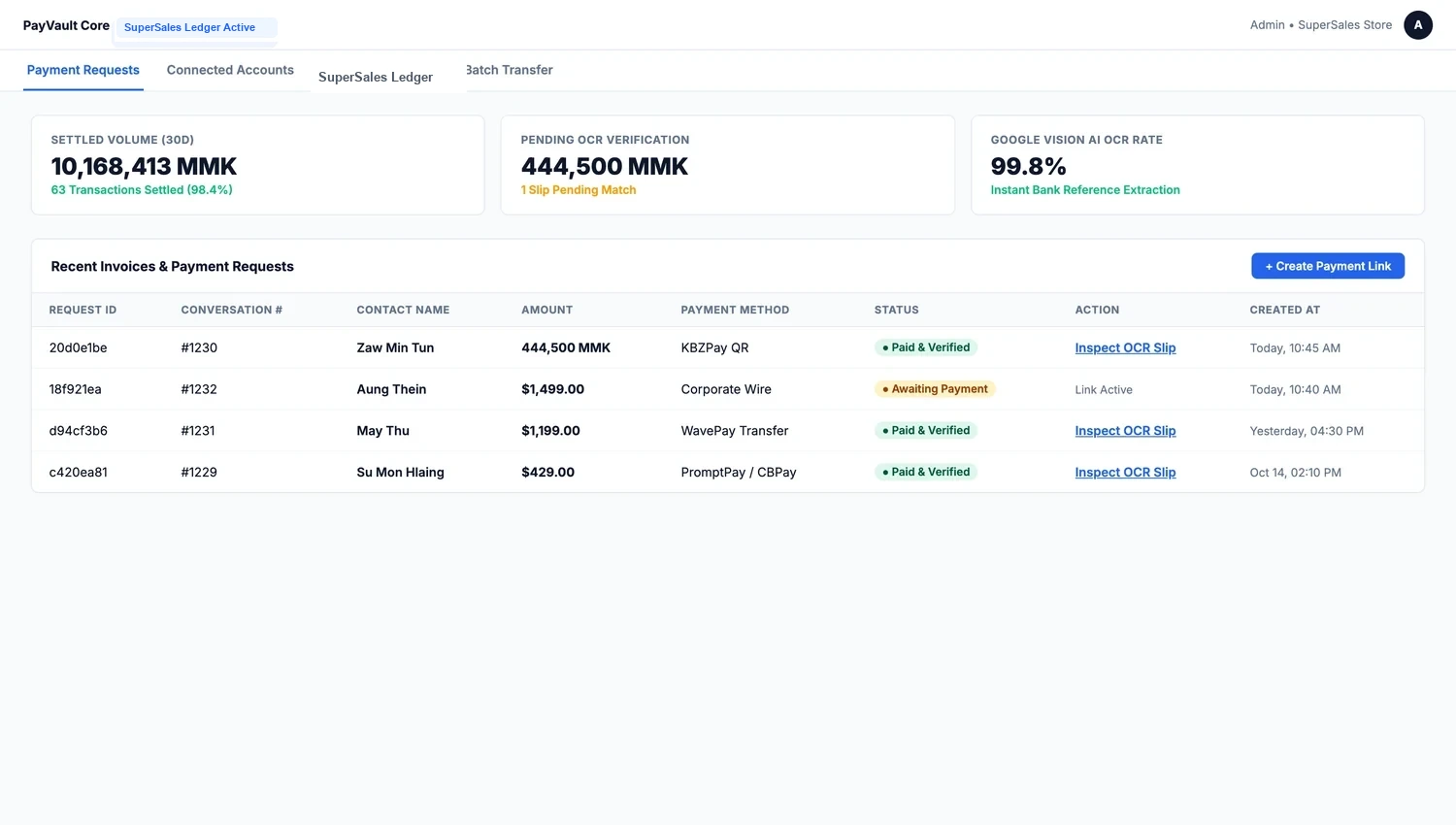
Task: Click contact name May Thu
Action: coord(383,431)
